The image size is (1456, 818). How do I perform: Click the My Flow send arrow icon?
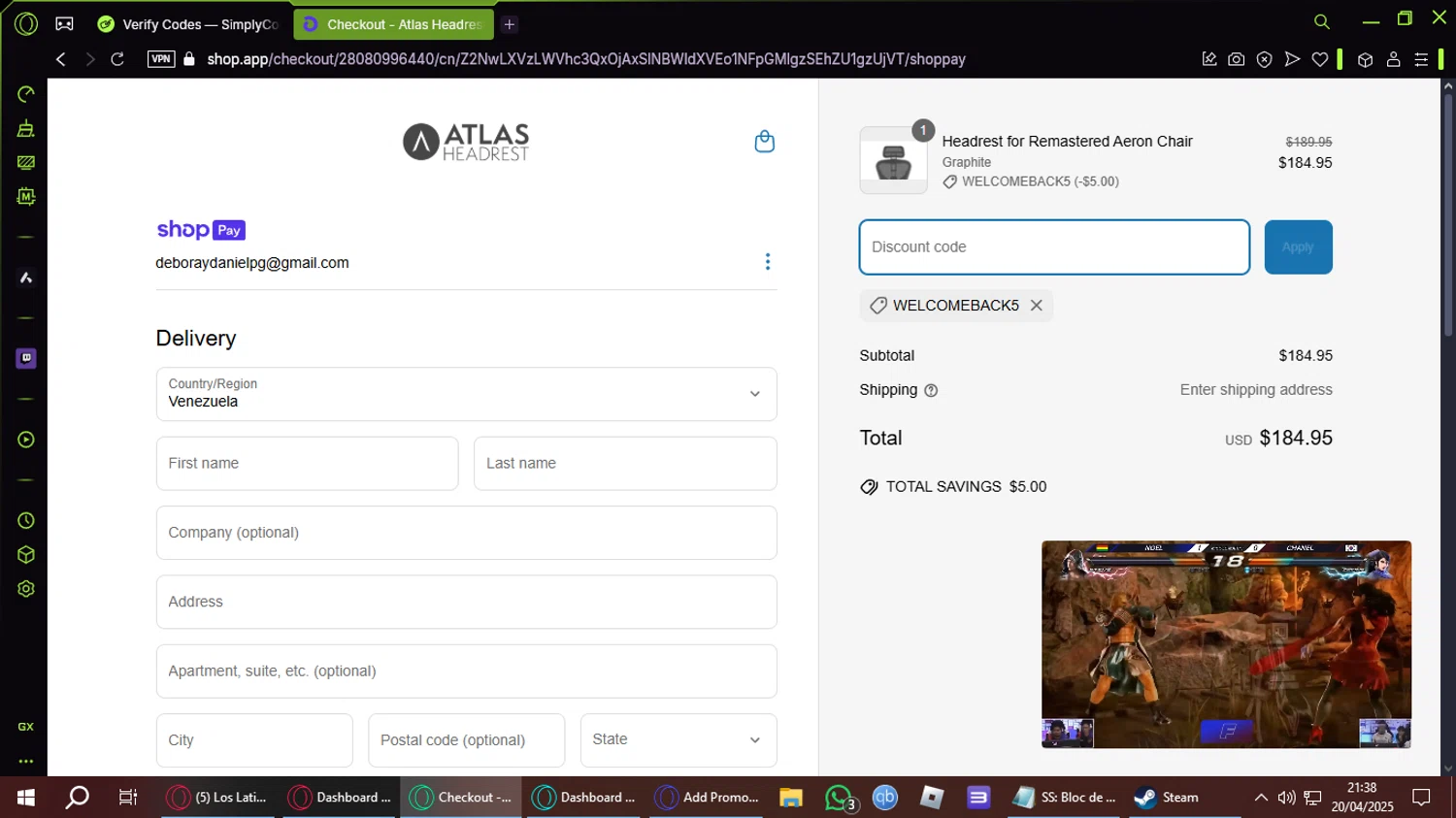click(1292, 59)
